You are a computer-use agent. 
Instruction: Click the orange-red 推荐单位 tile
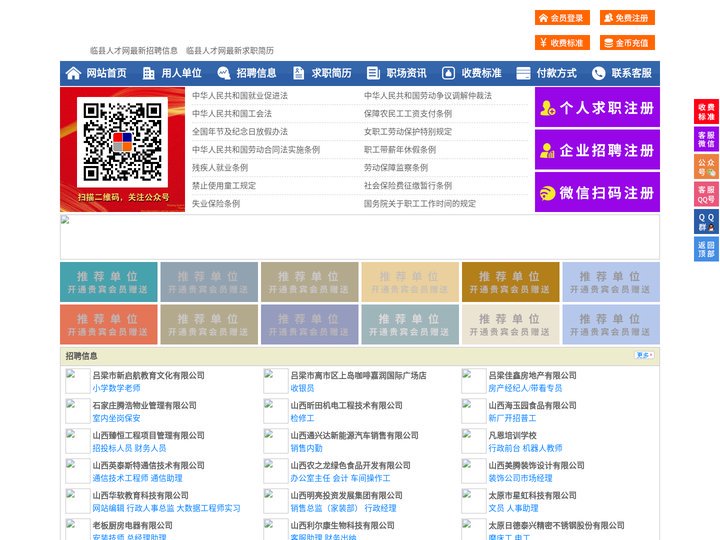[x=108, y=325]
